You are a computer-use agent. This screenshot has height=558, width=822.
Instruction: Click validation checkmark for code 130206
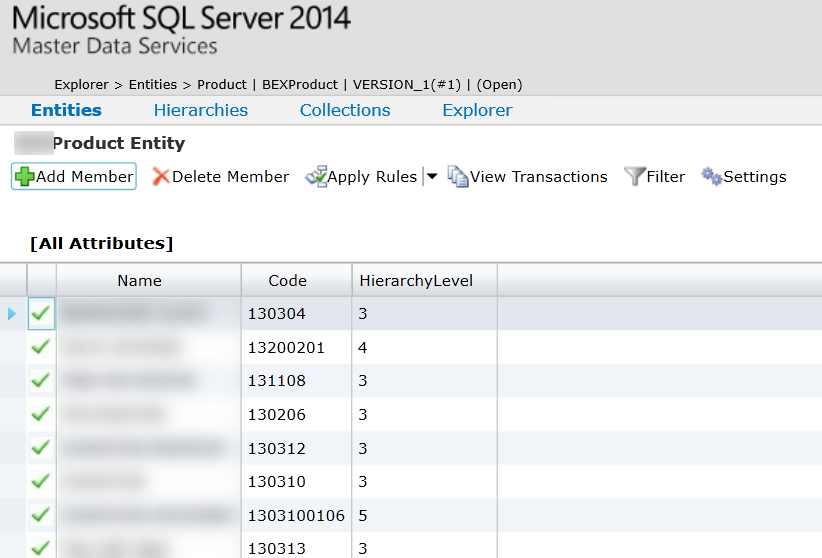(x=41, y=414)
